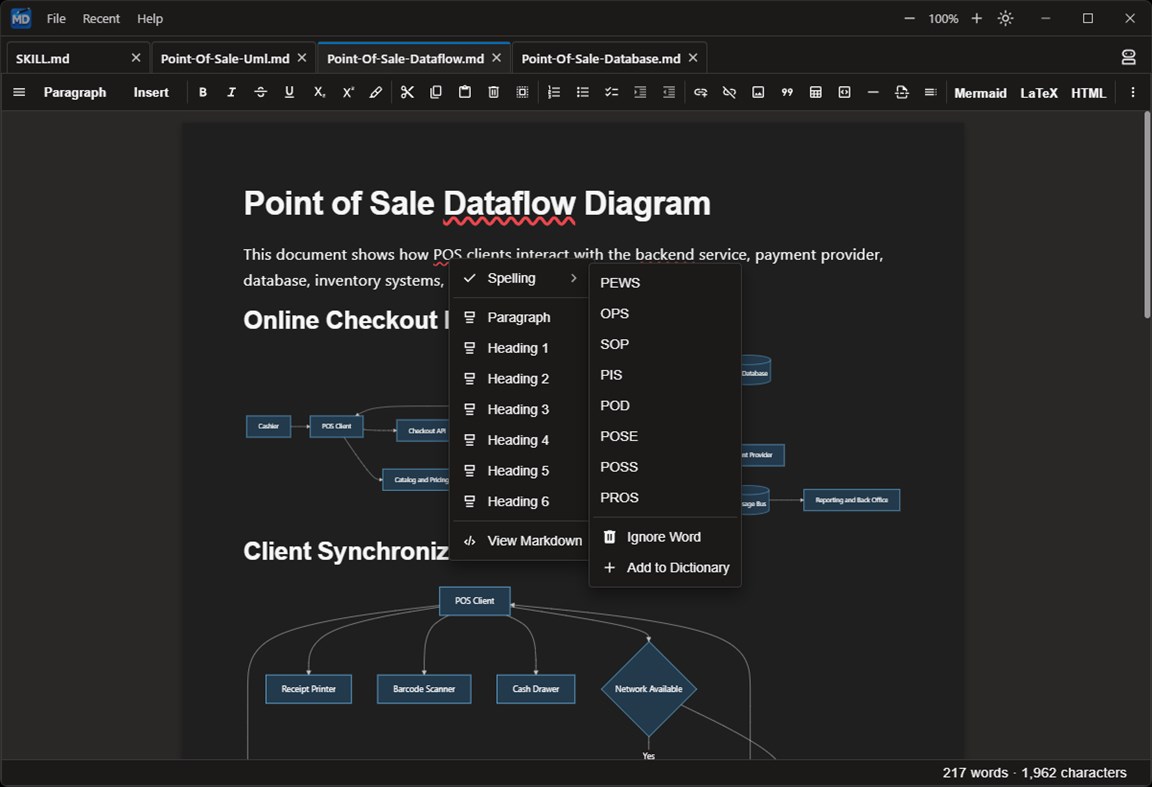Insert a horizontal rule
This screenshot has width=1152, height=787.
[873, 92]
